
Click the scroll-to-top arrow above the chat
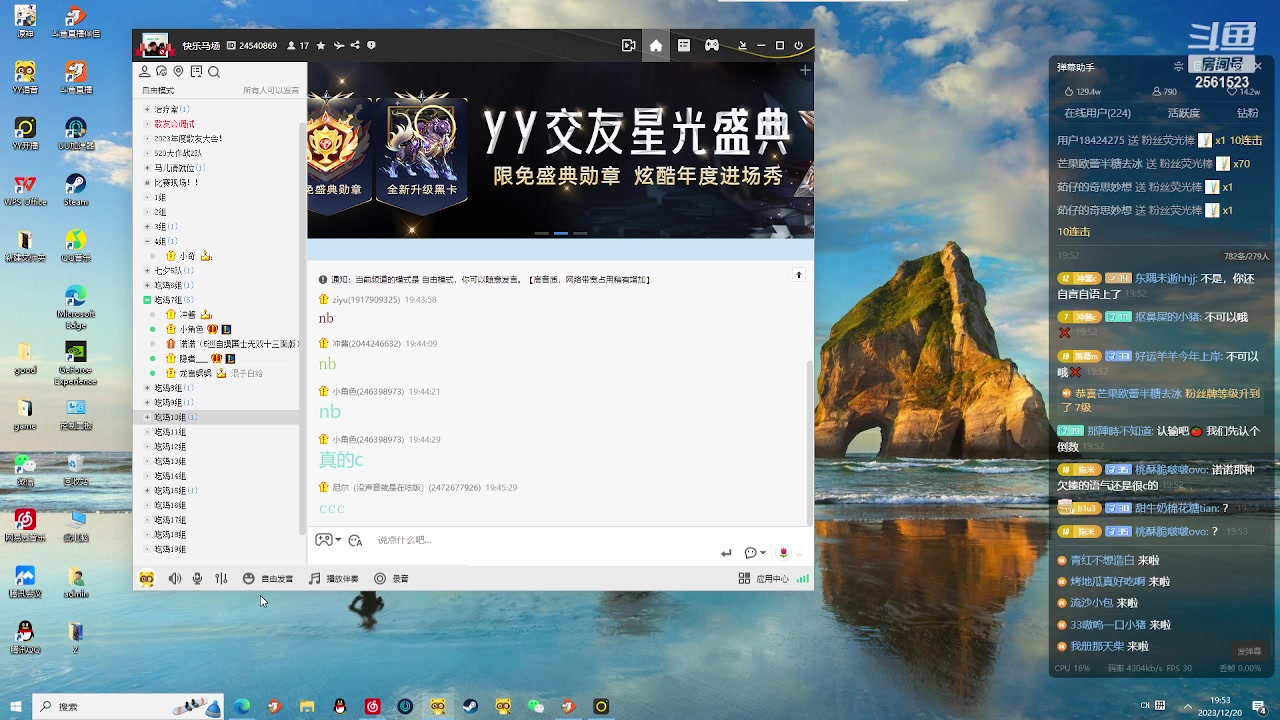tap(798, 275)
